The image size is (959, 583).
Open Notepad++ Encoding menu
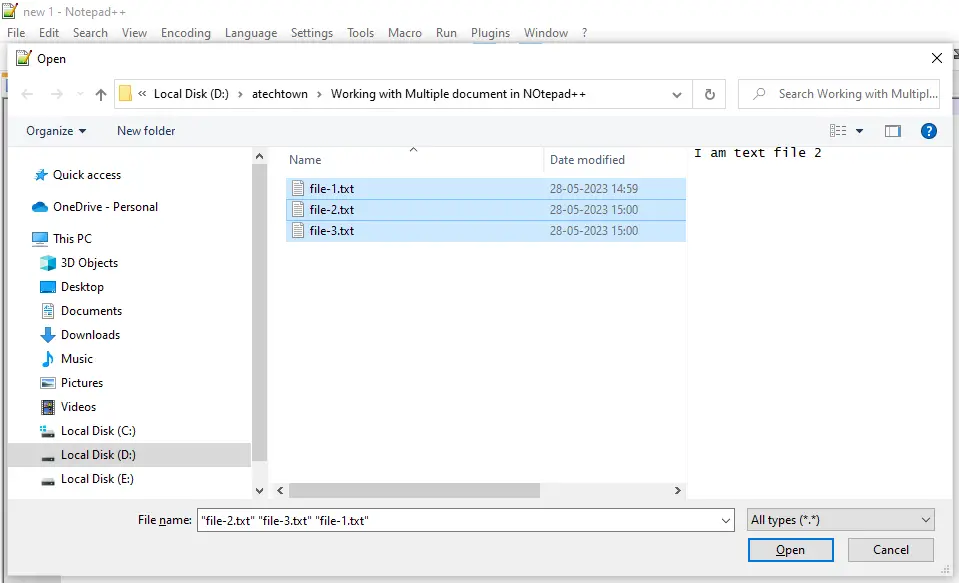coord(186,33)
